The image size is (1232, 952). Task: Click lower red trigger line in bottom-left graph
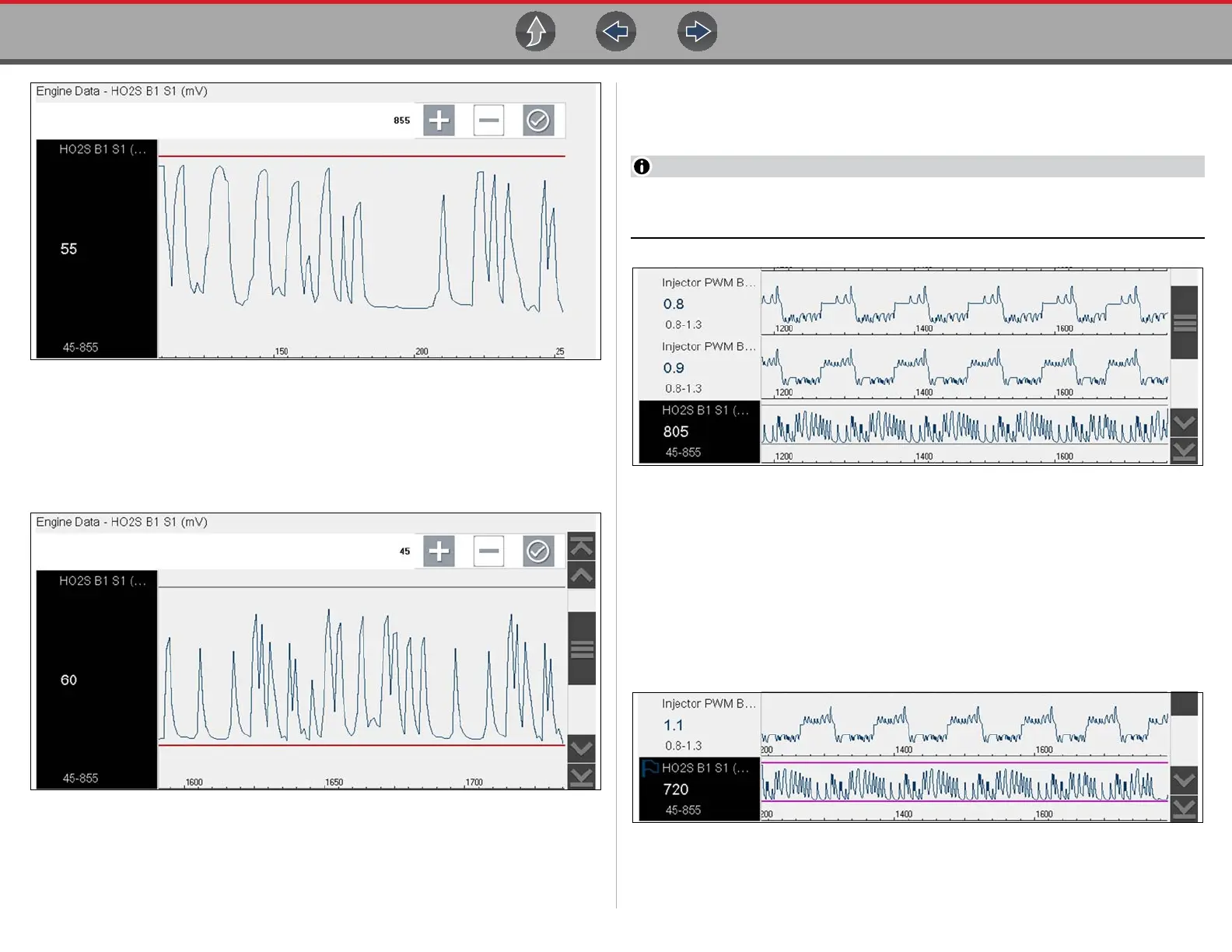pos(362,745)
